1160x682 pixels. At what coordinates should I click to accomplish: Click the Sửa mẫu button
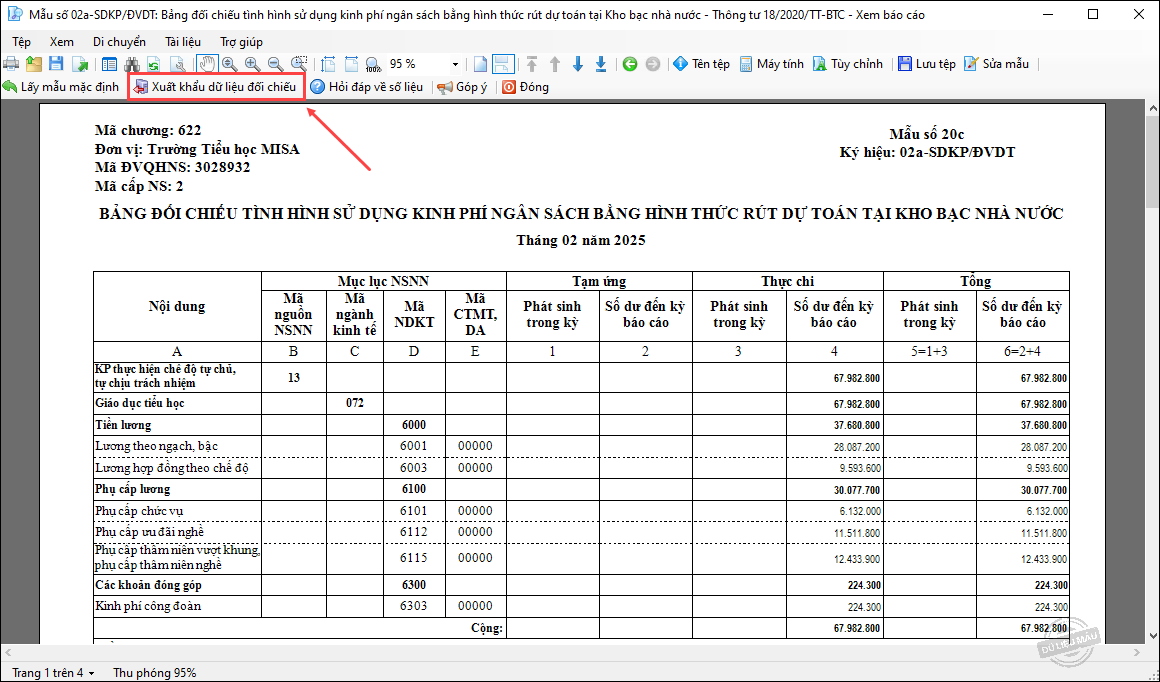(x=997, y=64)
